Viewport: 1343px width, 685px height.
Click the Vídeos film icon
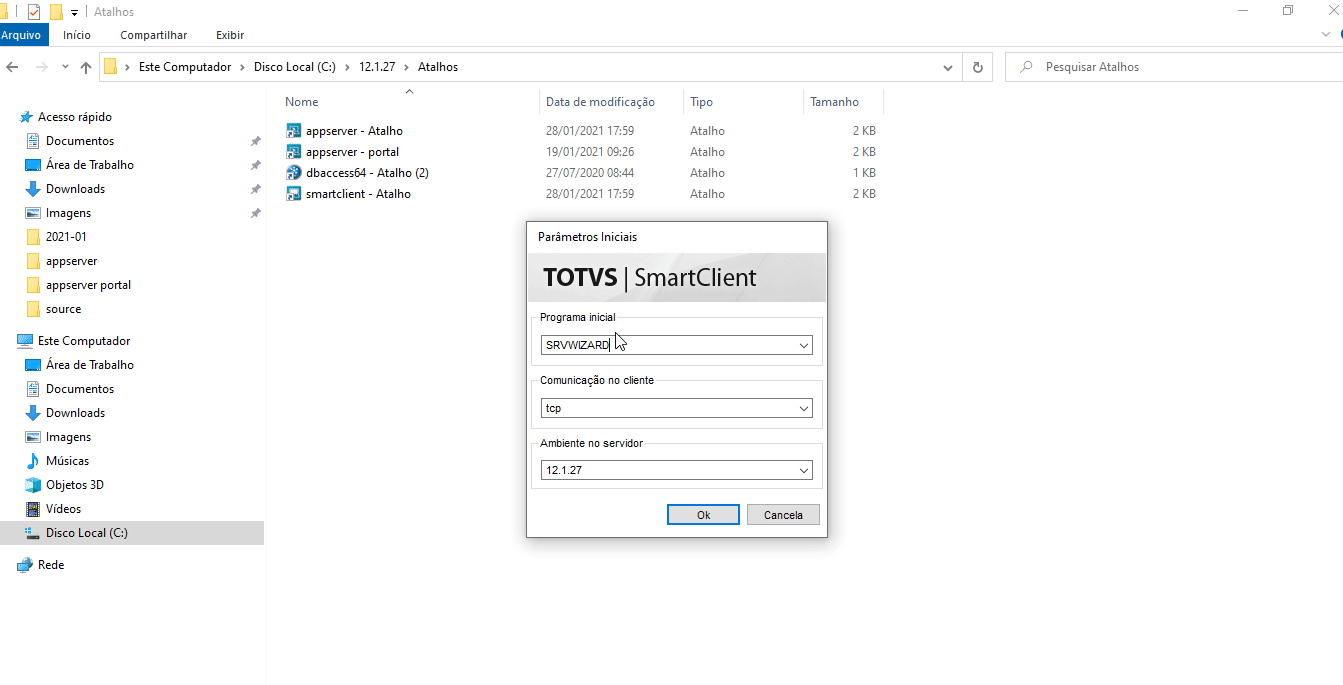pyautogui.click(x=33, y=509)
